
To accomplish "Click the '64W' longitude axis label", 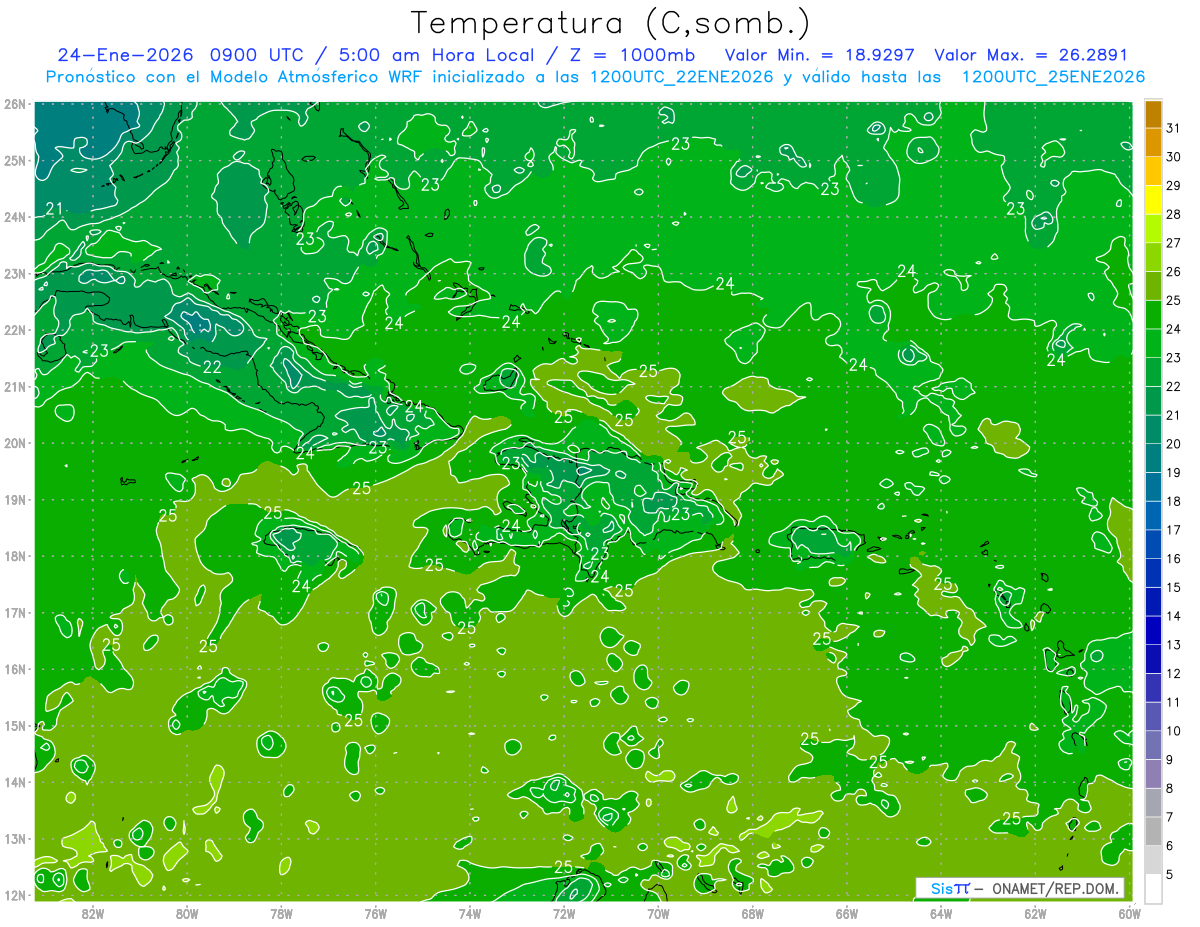I will (941, 913).
